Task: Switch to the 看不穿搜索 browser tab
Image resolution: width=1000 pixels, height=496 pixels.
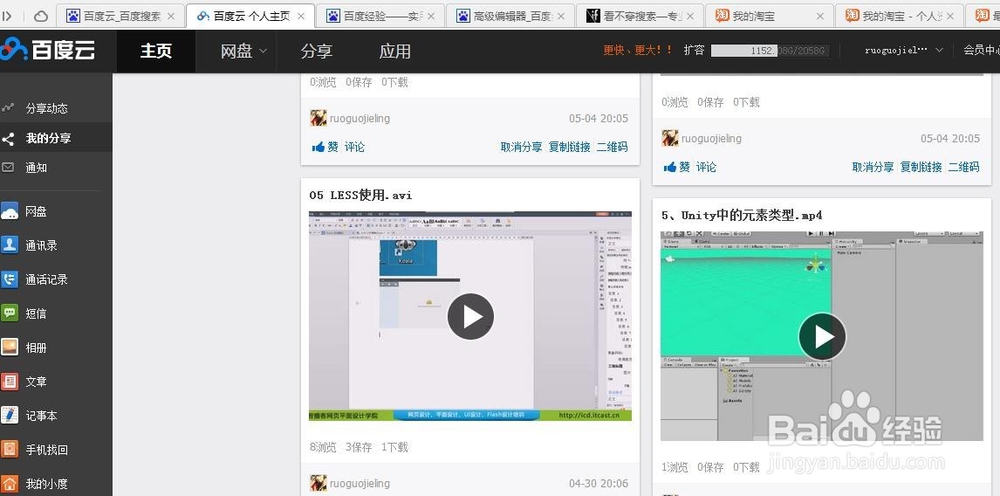Action: (640, 16)
